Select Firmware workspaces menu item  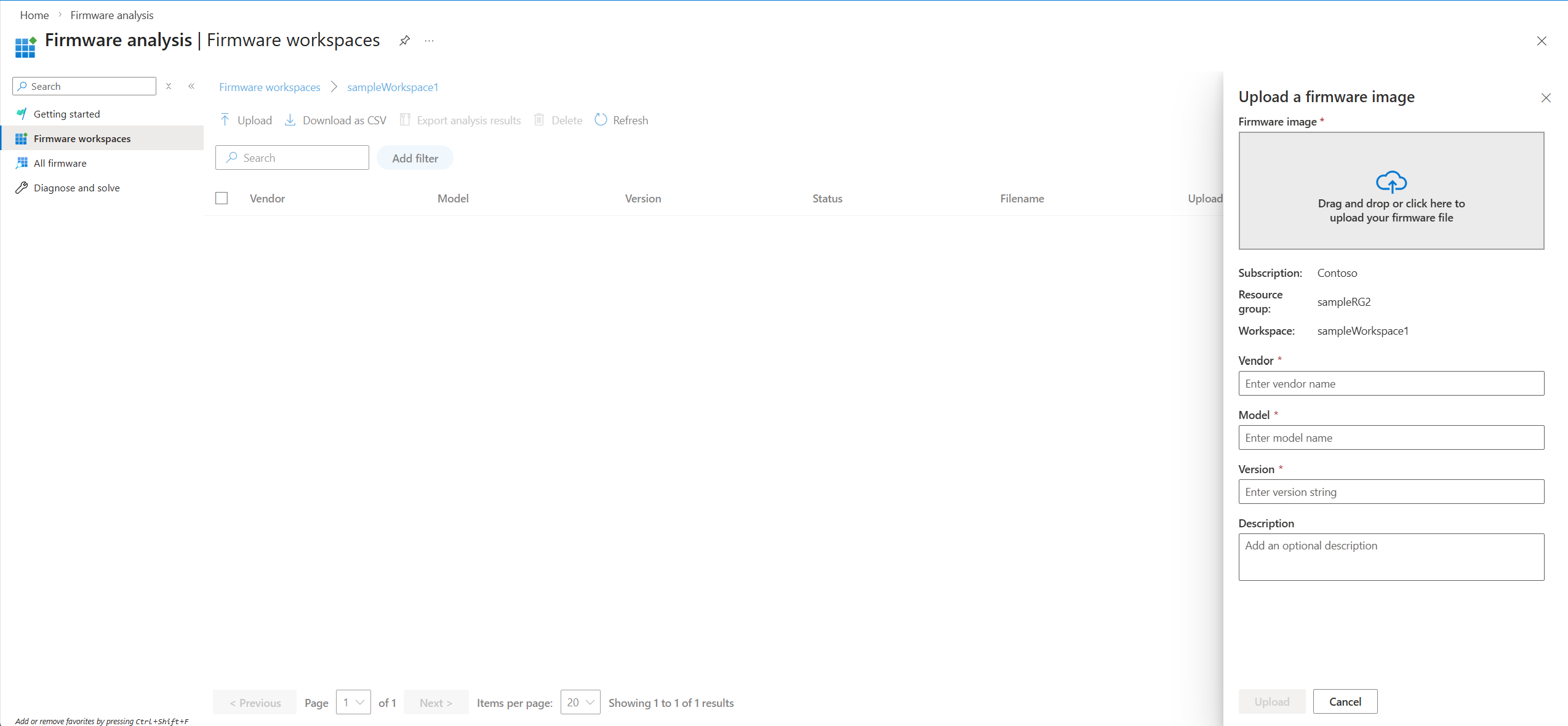pyautogui.click(x=102, y=138)
